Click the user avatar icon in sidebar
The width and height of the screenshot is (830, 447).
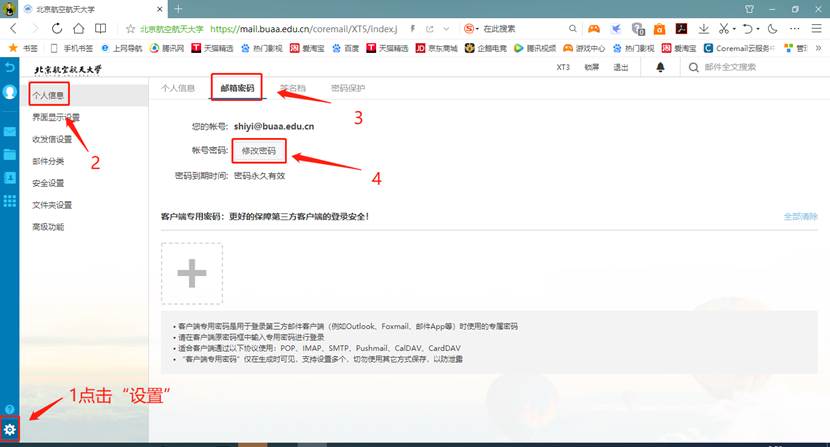click(10, 93)
